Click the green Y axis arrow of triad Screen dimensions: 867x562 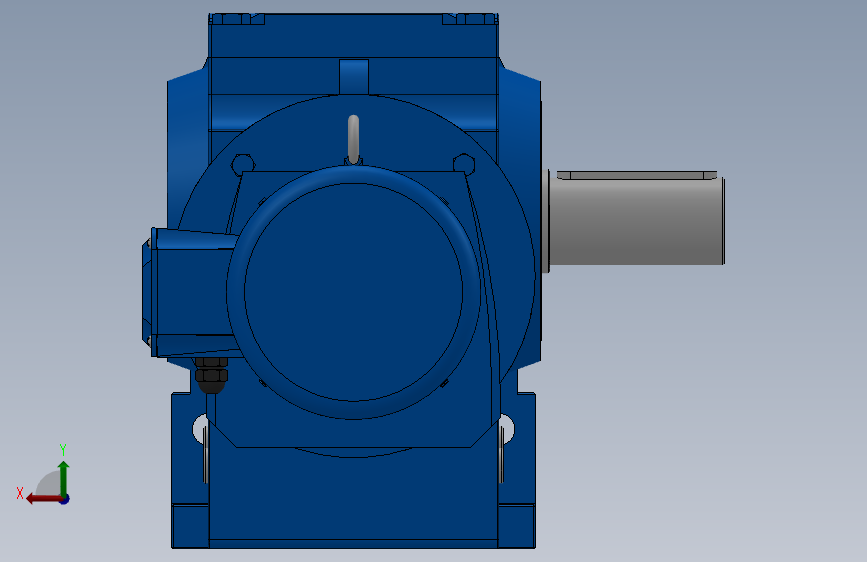64,478
